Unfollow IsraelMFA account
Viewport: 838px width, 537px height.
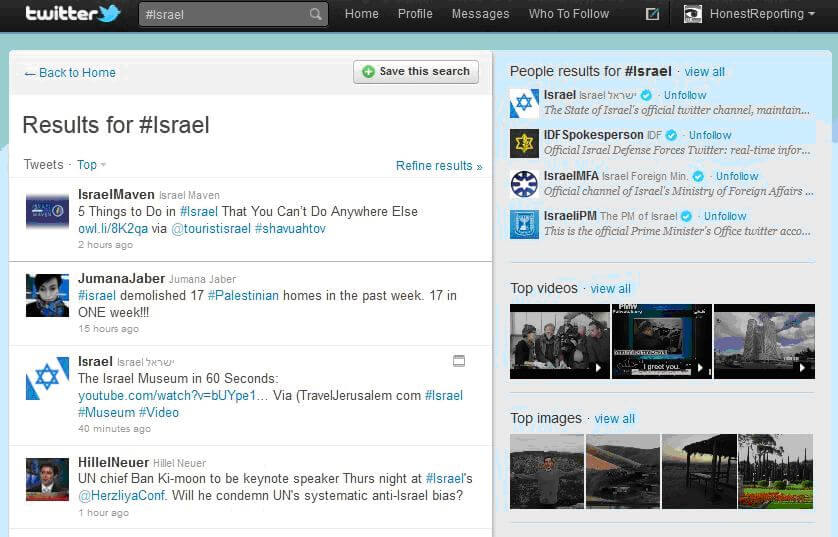pos(737,176)
